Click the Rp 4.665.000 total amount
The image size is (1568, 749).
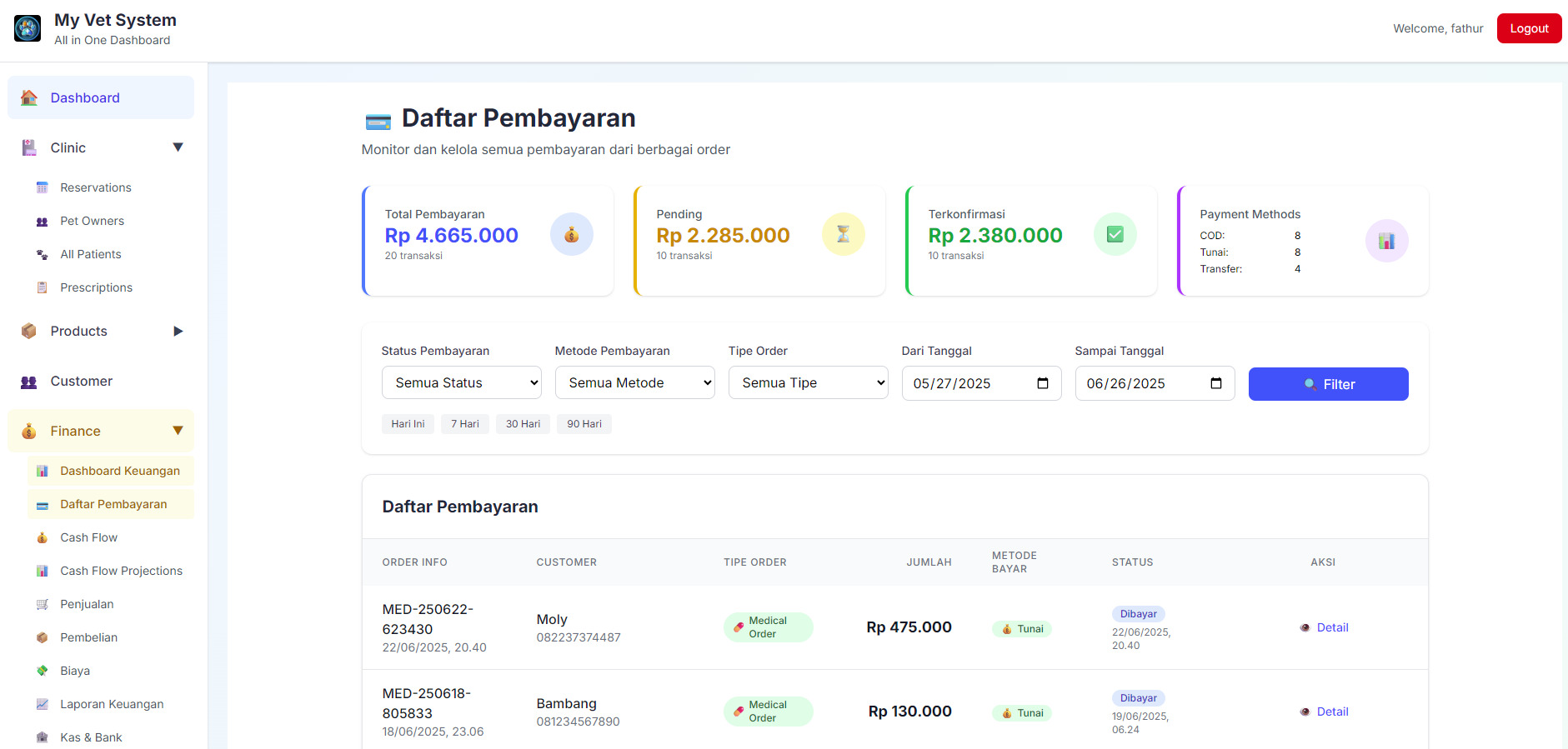pyautogui.click(x=451, y=236)
